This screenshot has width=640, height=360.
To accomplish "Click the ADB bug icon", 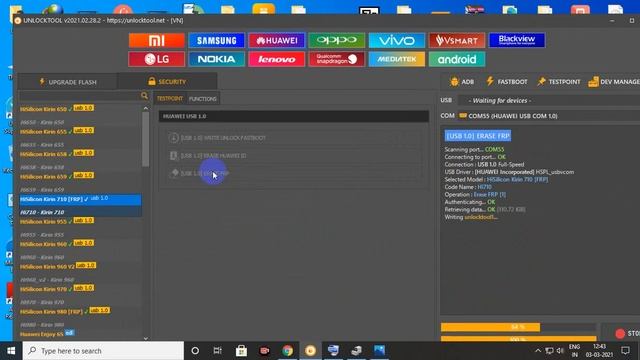I will pos(454,82).
